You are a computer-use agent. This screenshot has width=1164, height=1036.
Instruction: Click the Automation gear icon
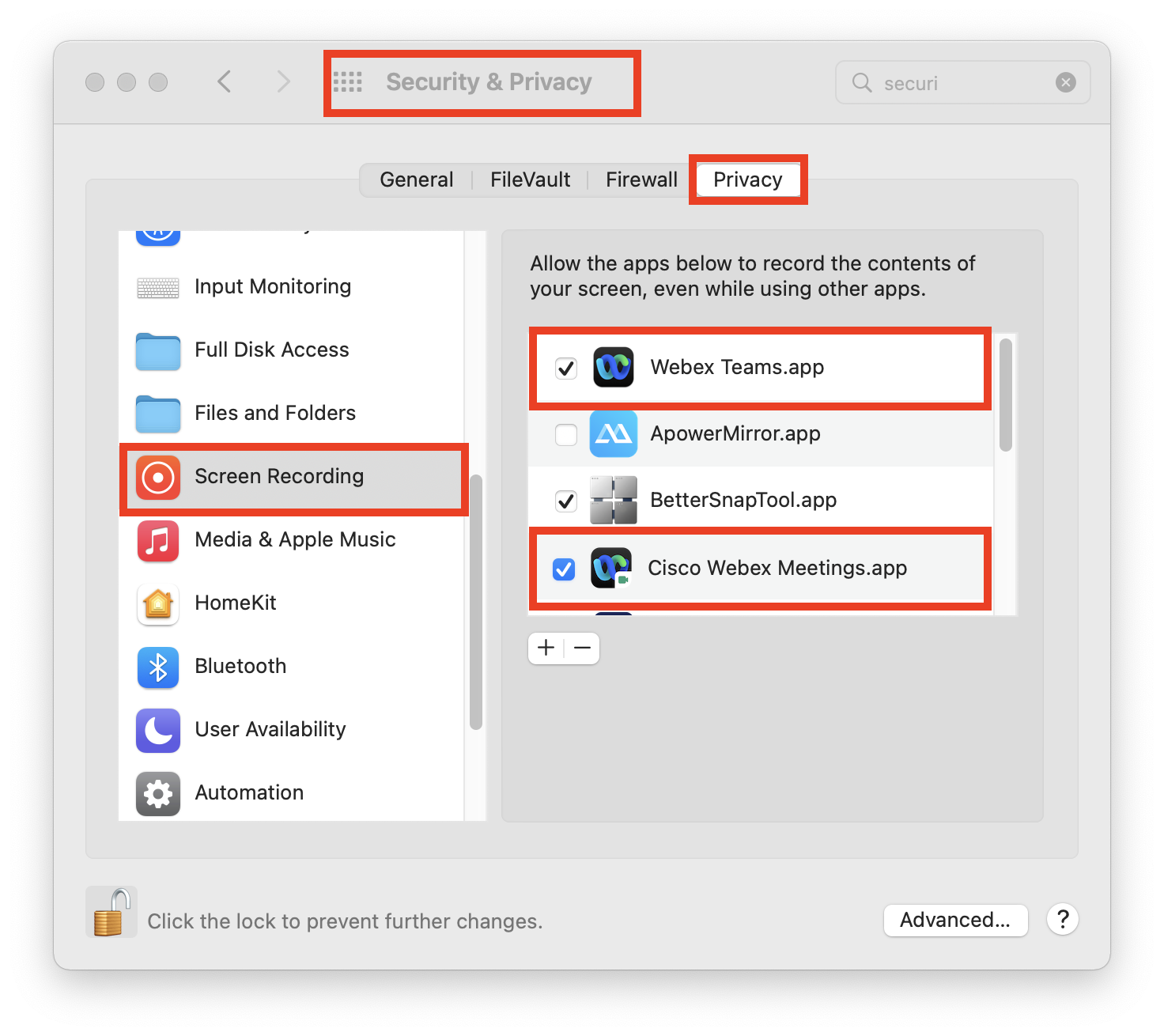[158, 793]
